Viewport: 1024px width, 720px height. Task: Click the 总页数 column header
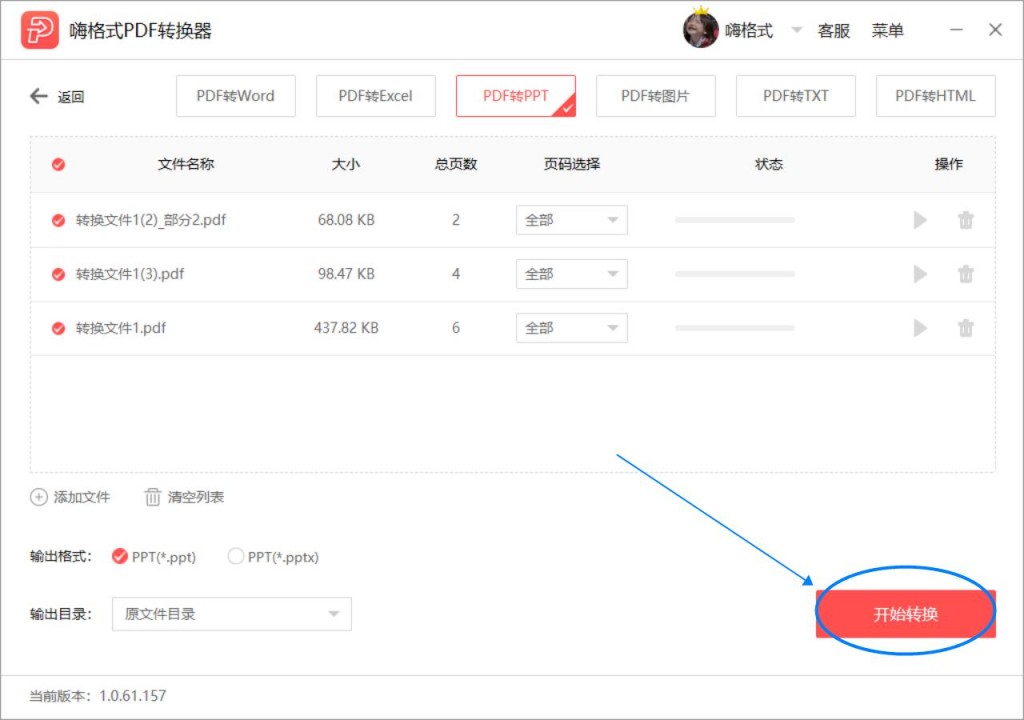(456, 164)
